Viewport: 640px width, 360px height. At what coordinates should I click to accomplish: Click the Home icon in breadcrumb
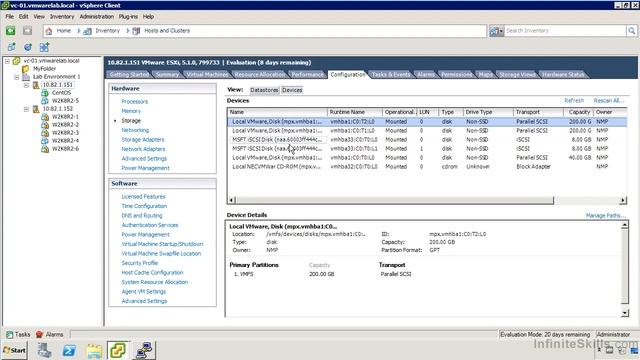49,31
